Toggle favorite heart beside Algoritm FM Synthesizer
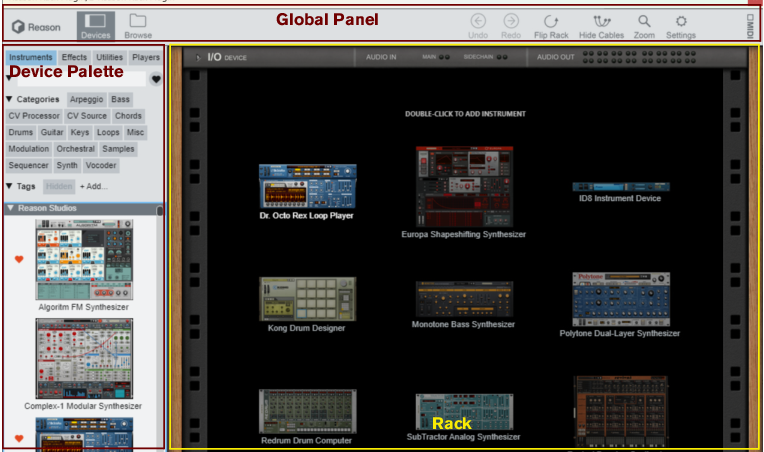The width and height of the screenshot is (764, 452). (x=18, y=259)
